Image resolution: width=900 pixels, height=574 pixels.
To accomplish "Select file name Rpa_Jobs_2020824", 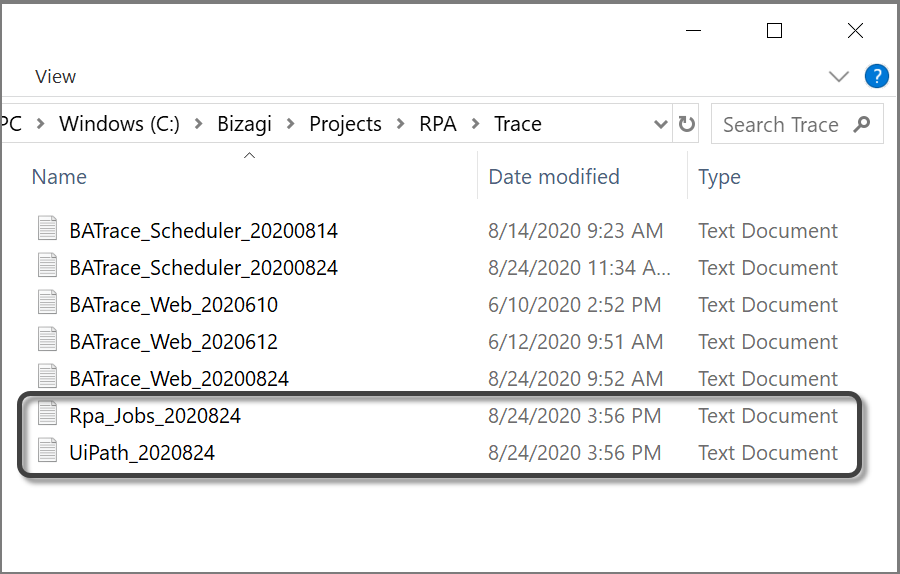I will point(155,416).
